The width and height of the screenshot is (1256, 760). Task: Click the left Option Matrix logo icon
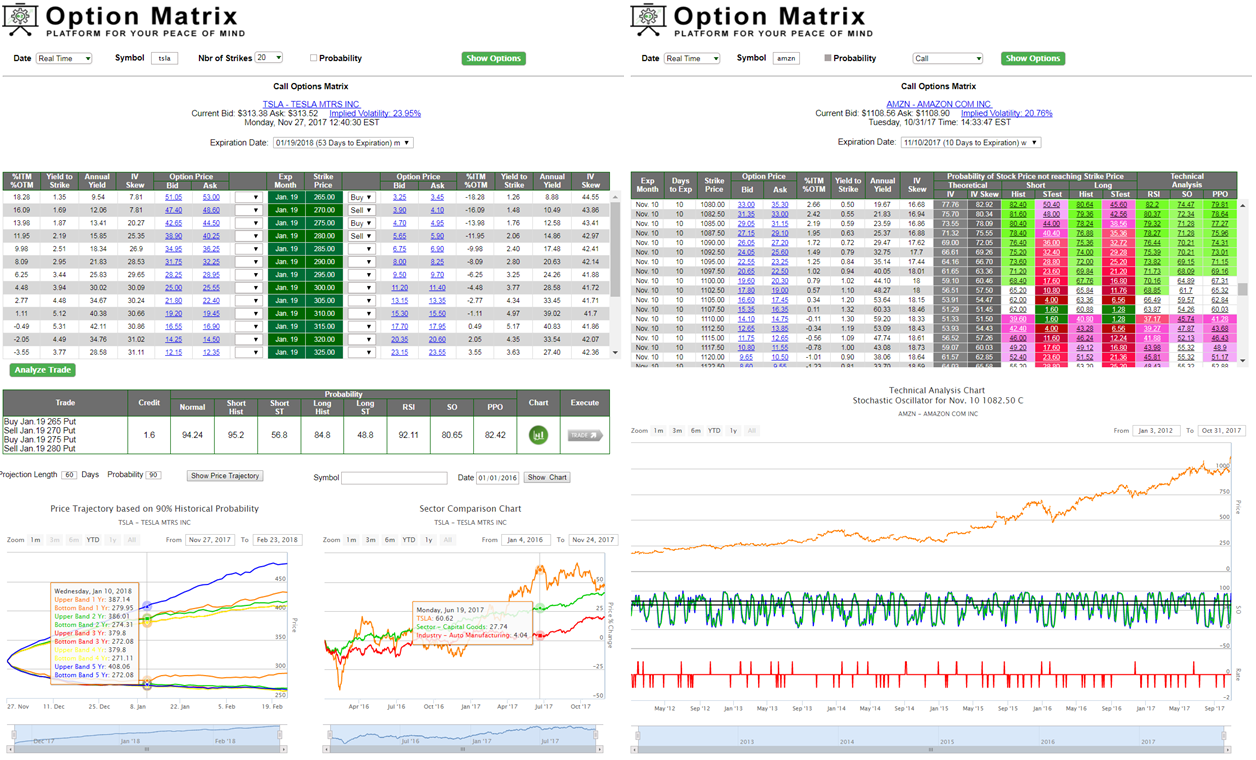20,20
